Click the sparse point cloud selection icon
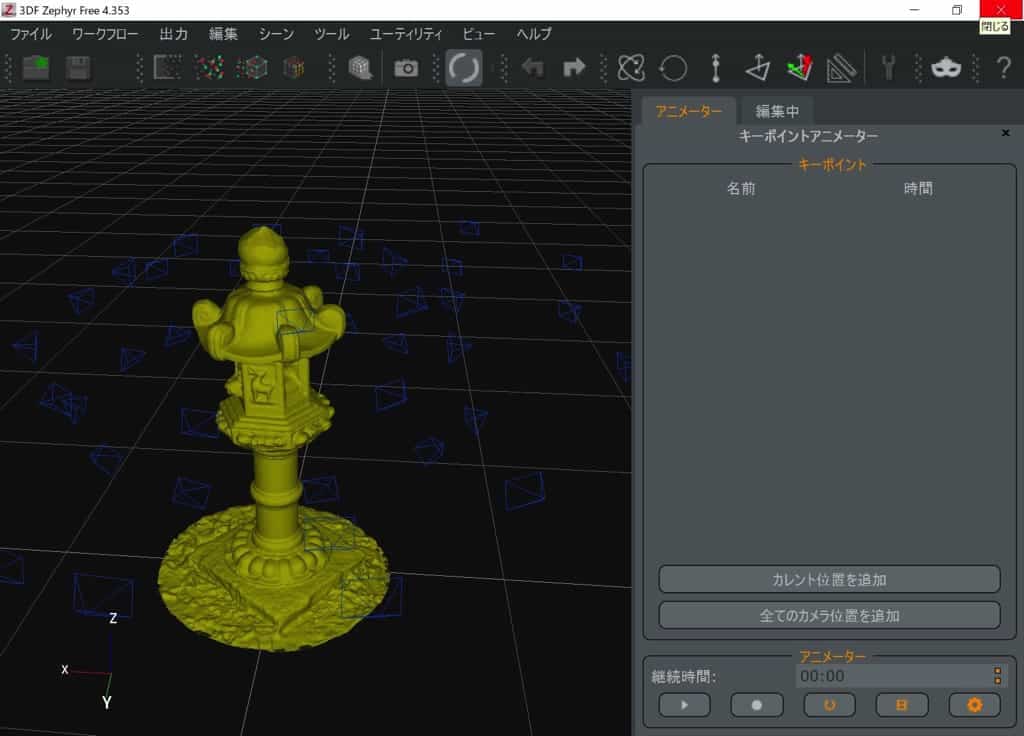 (x=167, y=67)
